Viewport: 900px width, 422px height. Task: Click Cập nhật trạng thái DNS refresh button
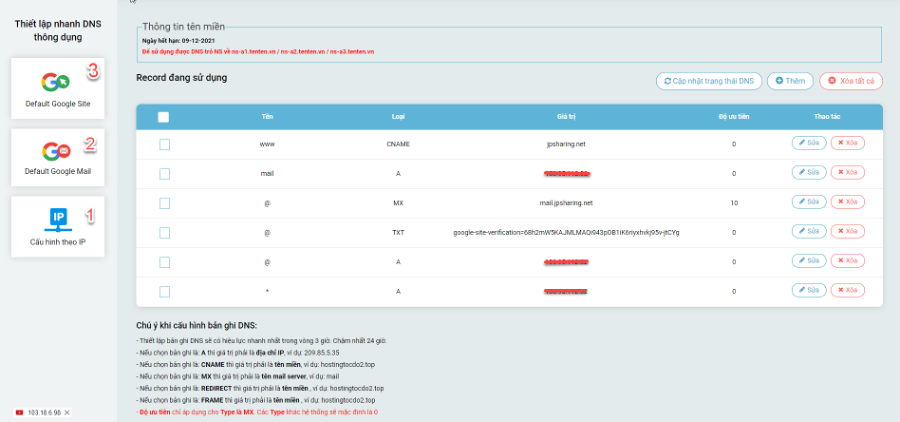tap(709, 81)
